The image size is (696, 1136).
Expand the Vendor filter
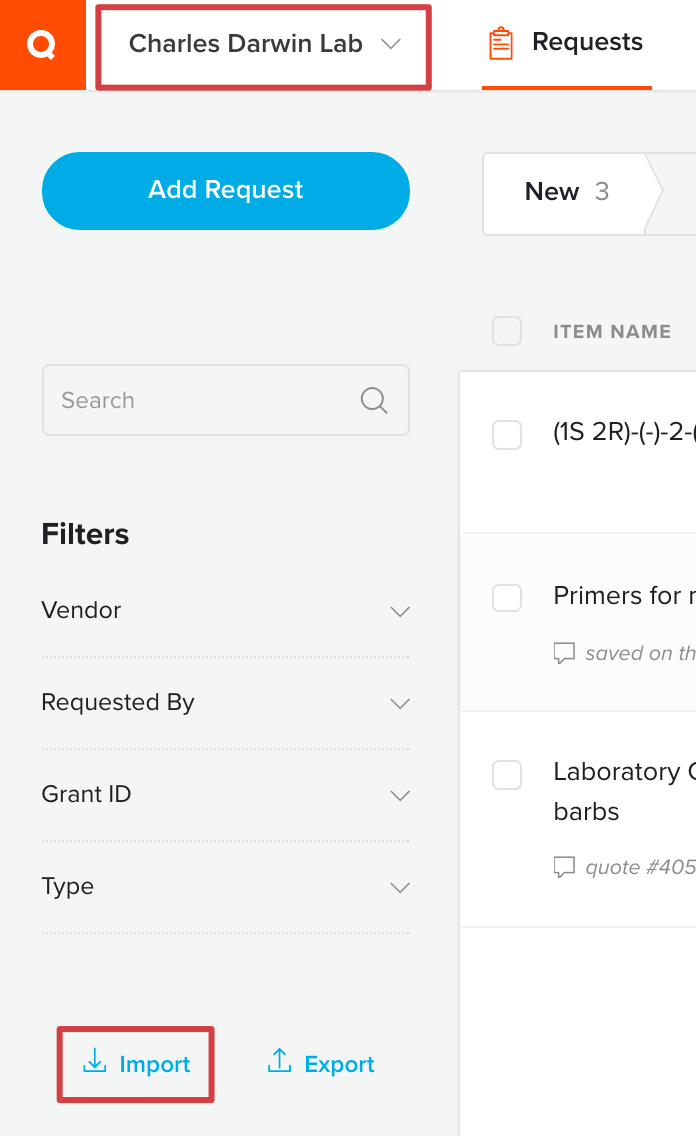tap(226, 611)
